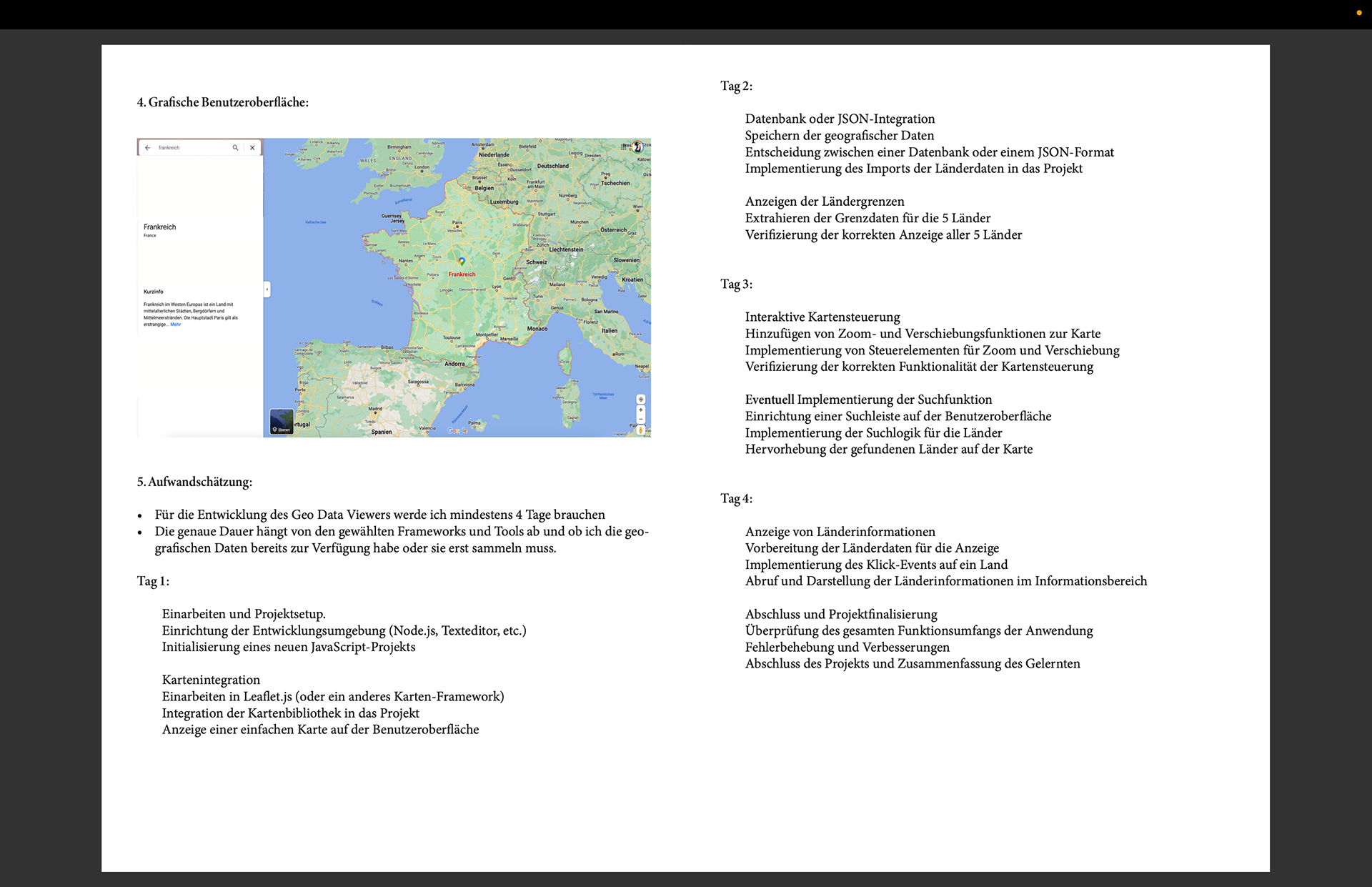The image size is (1372, 887).
Task: Click the 'Schweiz' label on the map
Action: tap(537, 262)
